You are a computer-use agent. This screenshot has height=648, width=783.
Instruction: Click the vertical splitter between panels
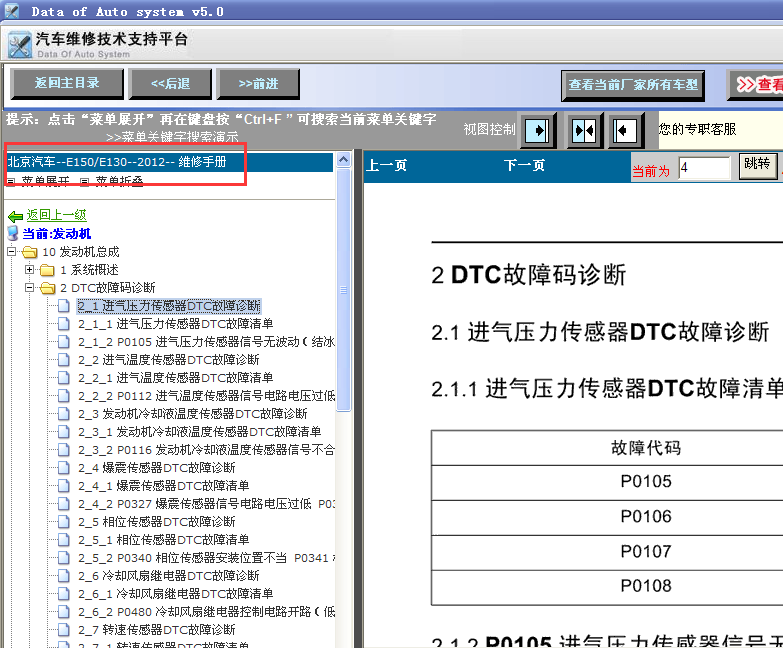(358, 398)
